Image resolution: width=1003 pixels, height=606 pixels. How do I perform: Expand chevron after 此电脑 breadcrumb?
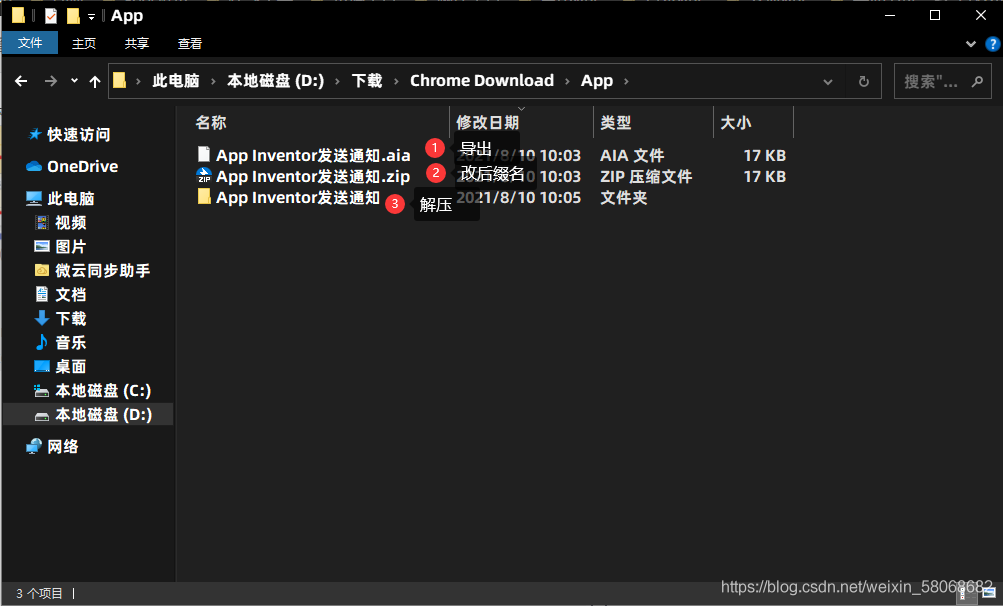(213, 81)
